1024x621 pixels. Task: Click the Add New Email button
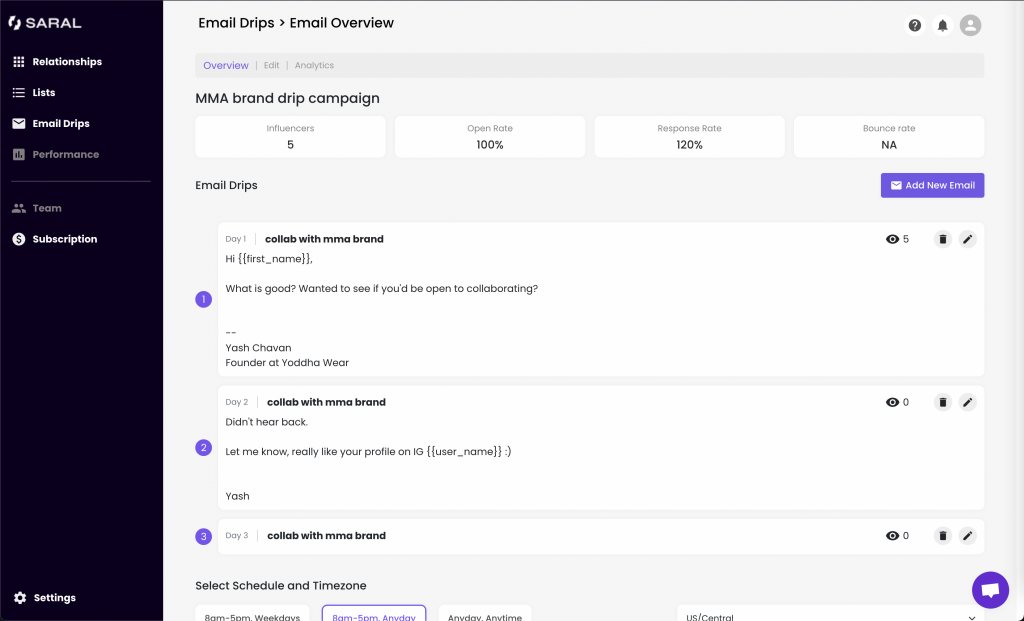(x=932, y=185)
